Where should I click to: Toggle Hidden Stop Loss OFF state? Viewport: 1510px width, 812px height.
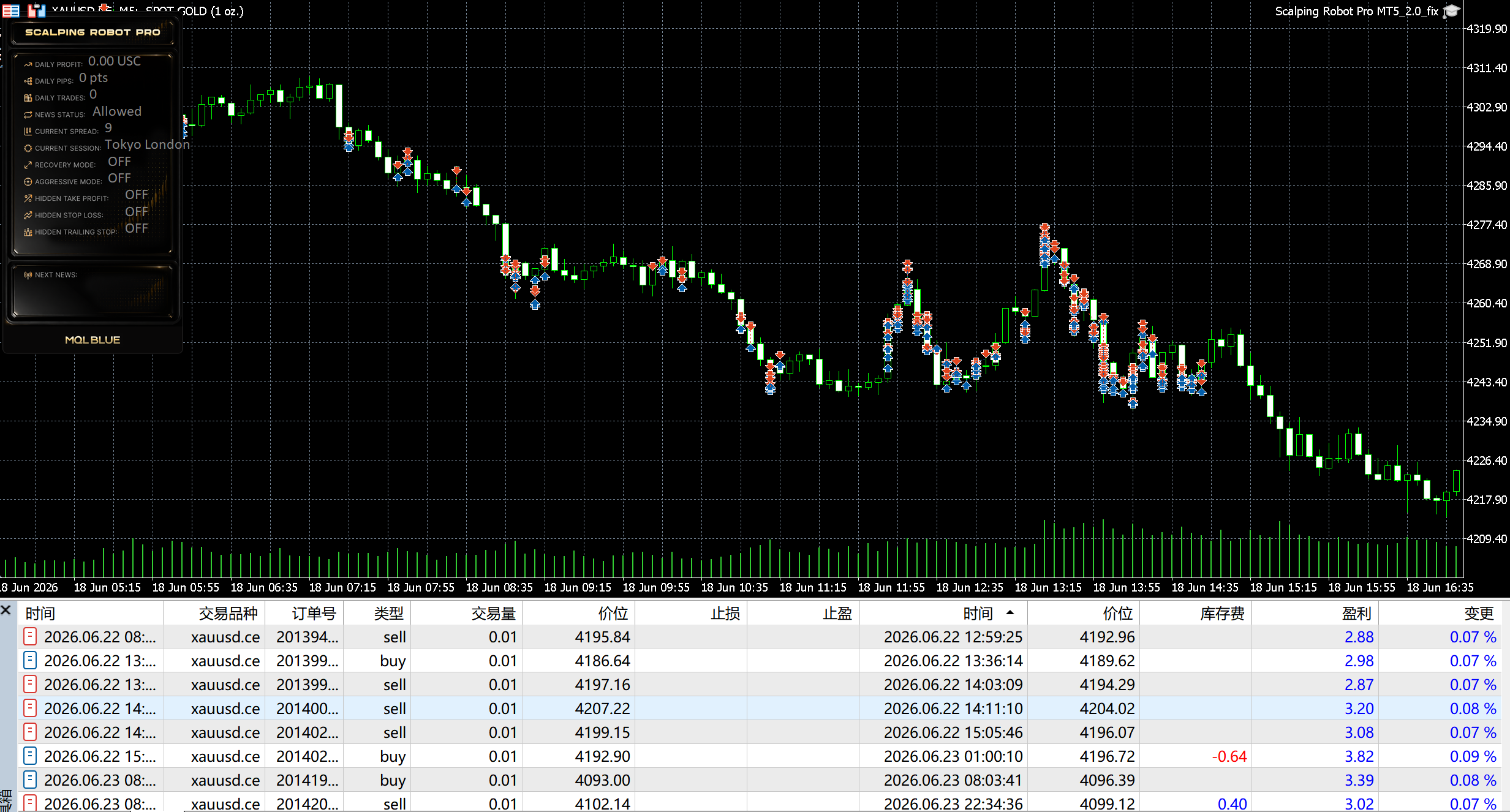pos(137,212)
